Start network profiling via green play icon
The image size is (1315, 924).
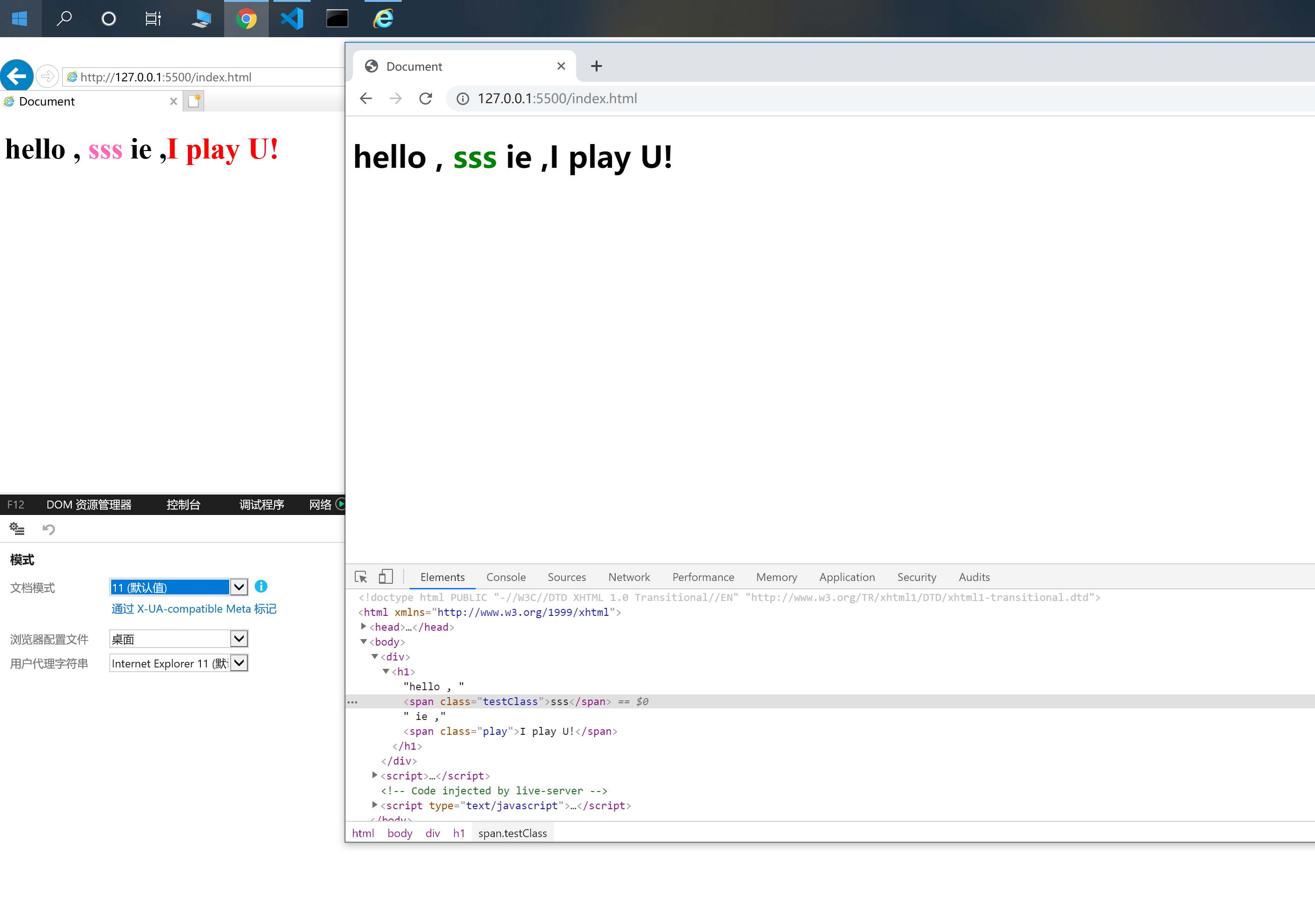coord(341,504)
